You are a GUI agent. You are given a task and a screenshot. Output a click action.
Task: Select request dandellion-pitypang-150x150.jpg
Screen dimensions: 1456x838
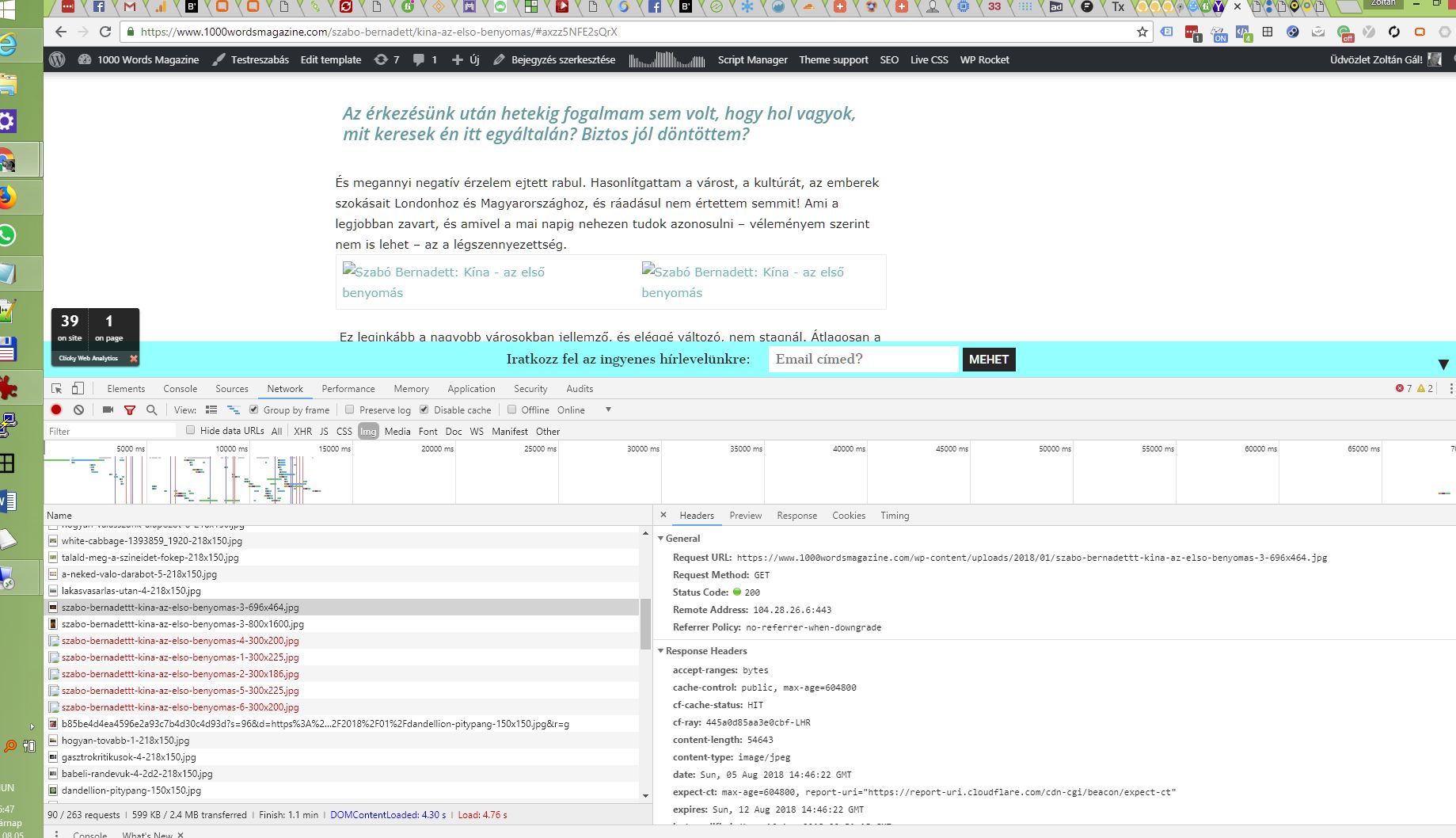click(x=341, y=790)
